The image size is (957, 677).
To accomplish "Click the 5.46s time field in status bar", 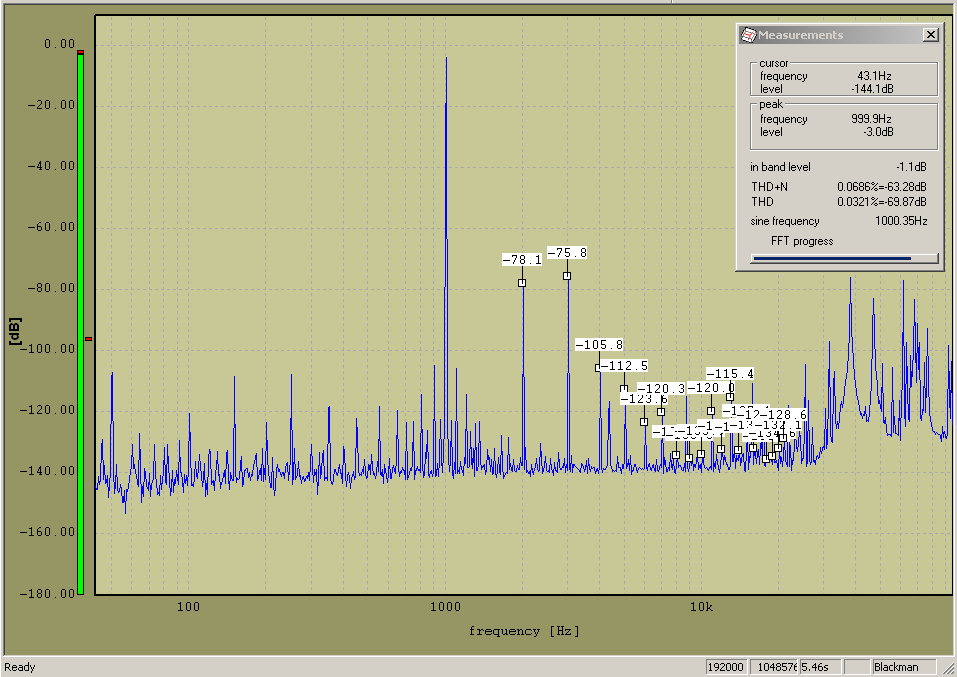I will point(820,667).
